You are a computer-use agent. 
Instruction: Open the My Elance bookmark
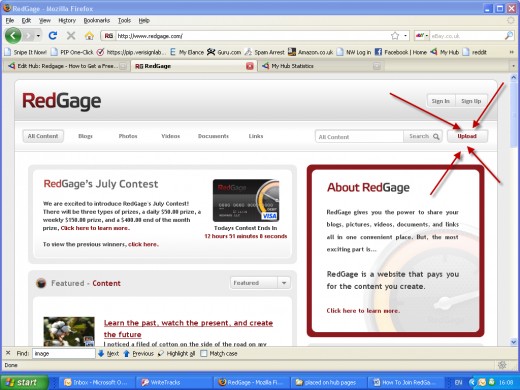click(187, 52)
